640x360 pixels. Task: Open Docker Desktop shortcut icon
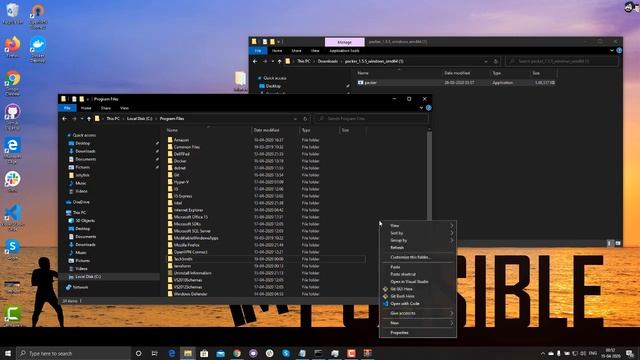(x=38, y=49)
